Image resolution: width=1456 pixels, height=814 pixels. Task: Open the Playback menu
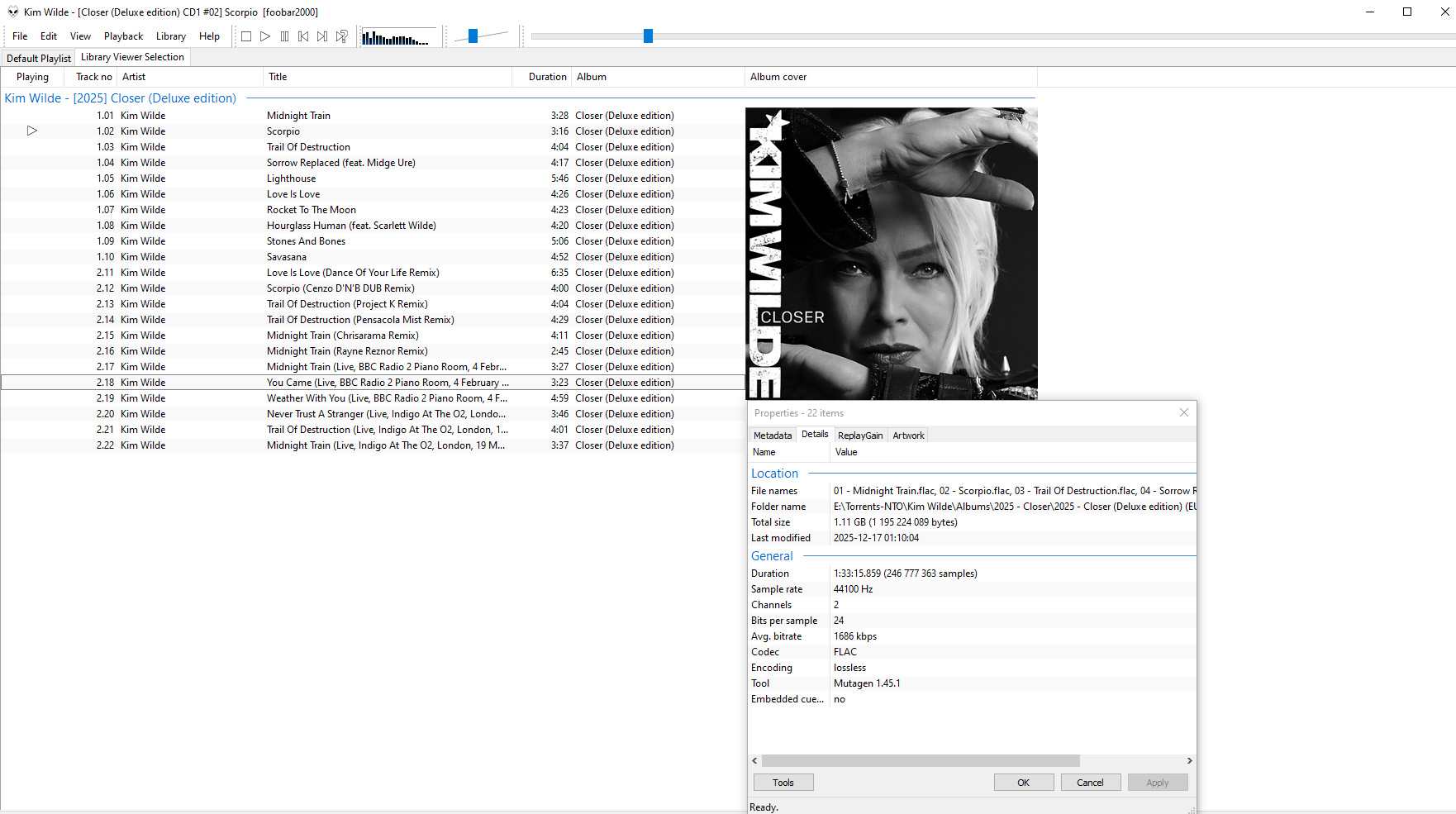(x=123, y=36)
